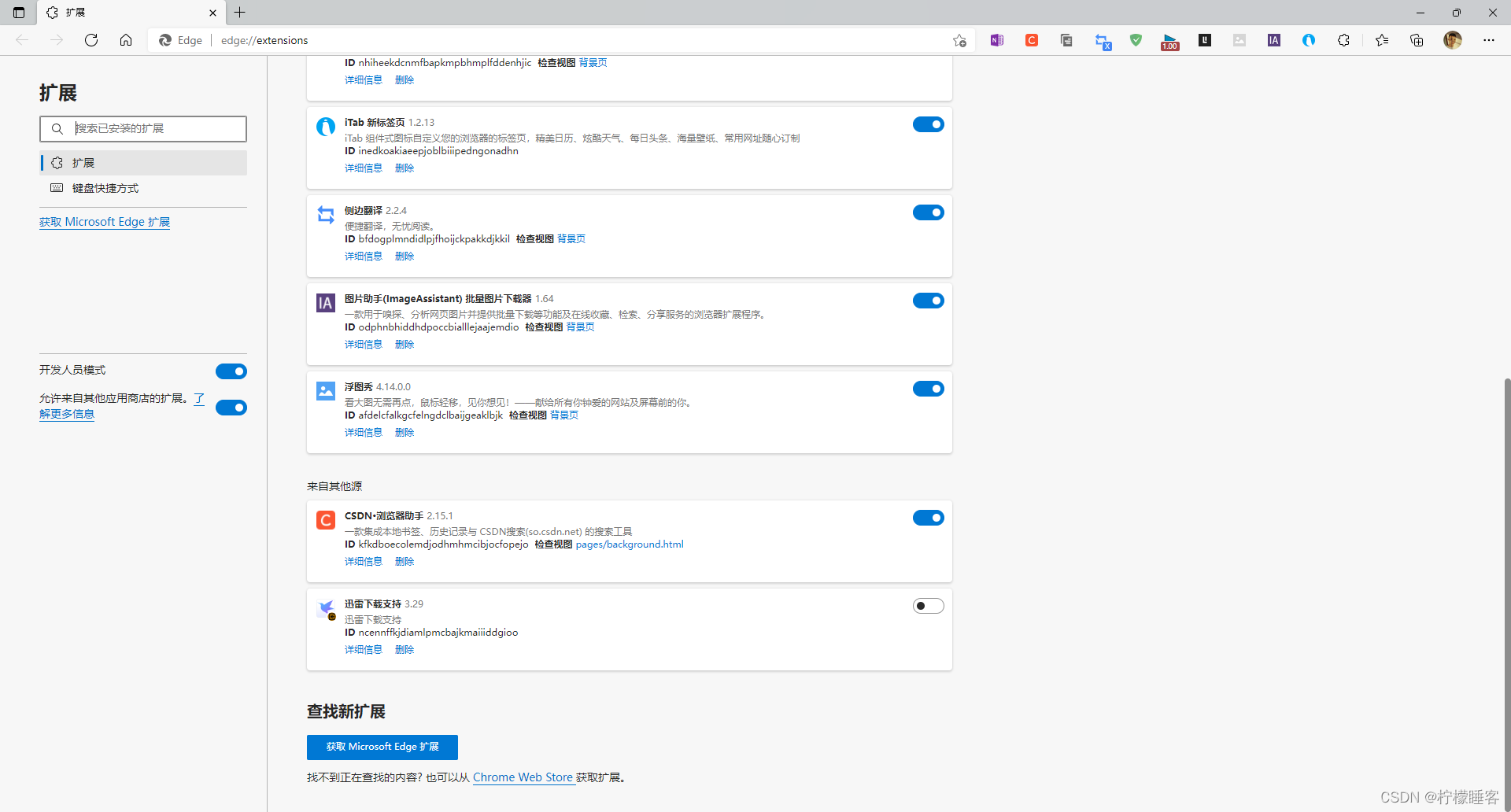
Task: Click the 迅雷下载支持 extension logo
Action: click(x=326, y=608)
